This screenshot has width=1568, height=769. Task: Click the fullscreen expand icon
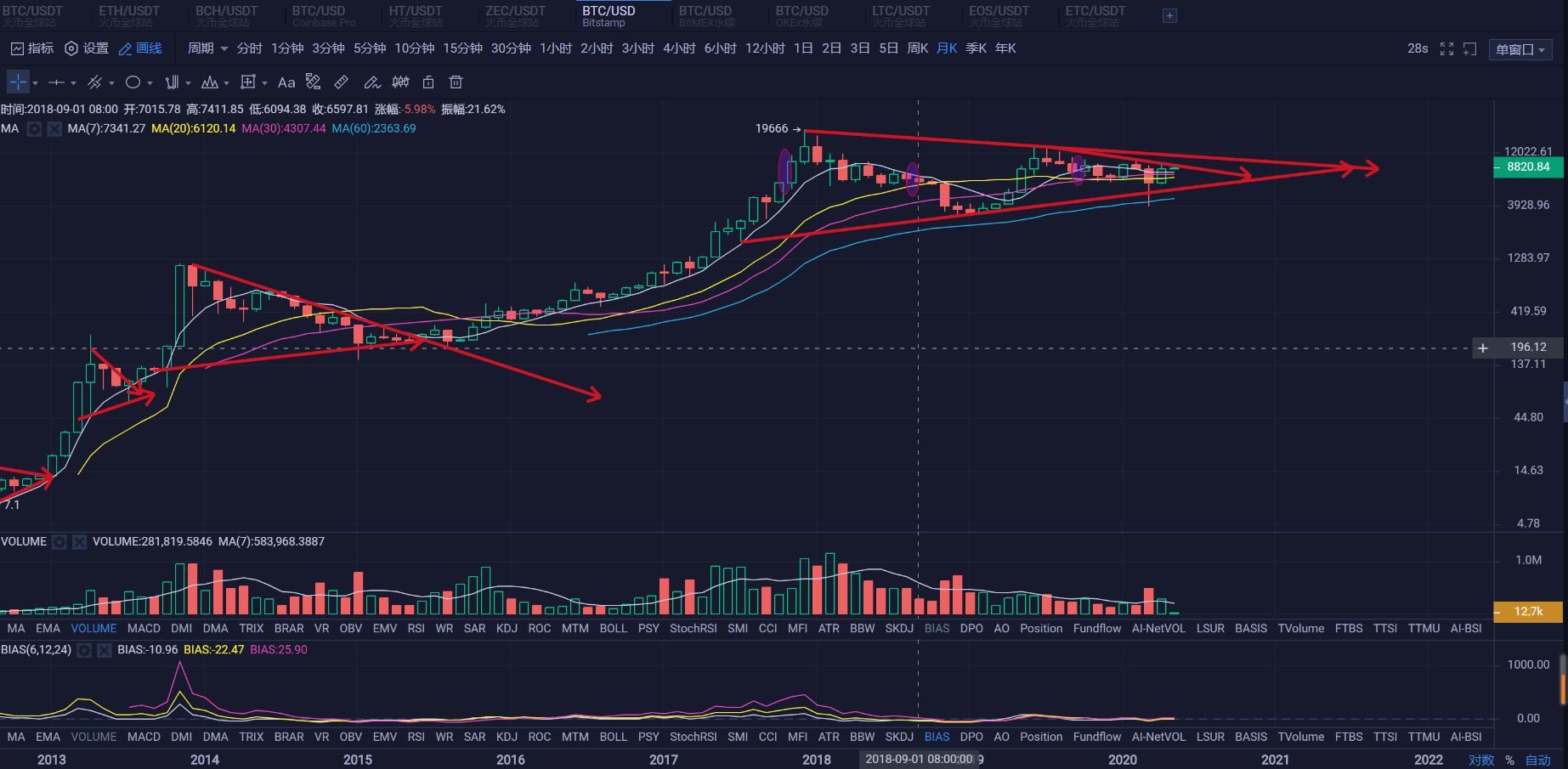(1446, 48)
